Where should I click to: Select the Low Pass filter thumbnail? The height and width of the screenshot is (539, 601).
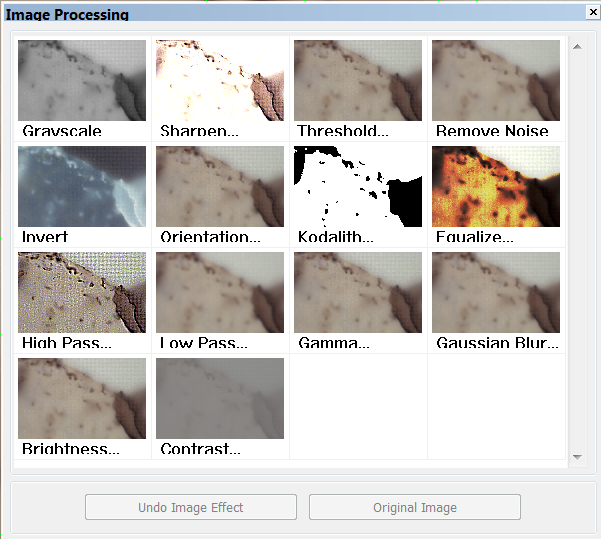coord(220,293)
